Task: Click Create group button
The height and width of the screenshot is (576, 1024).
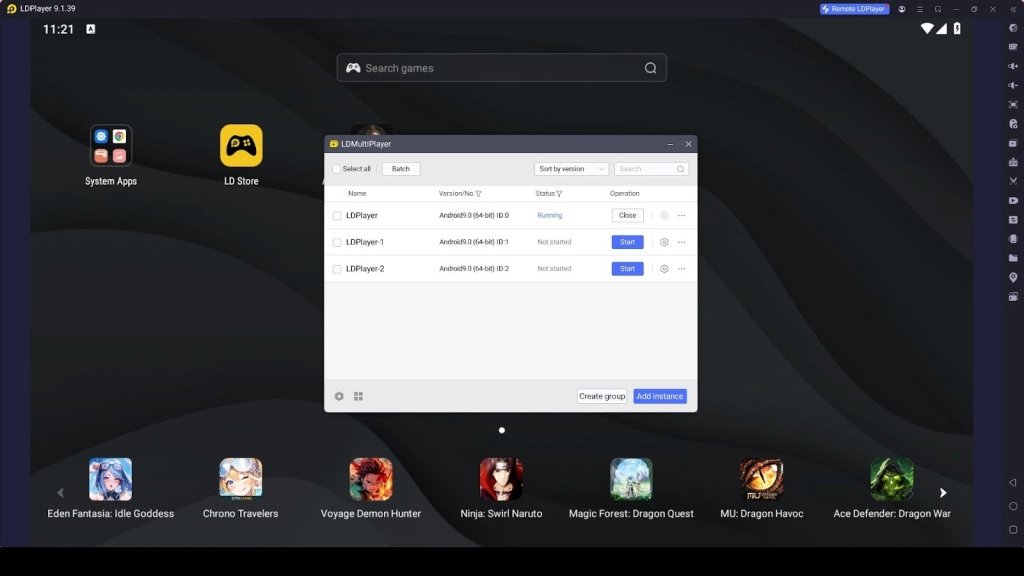Action: [601, 396]
